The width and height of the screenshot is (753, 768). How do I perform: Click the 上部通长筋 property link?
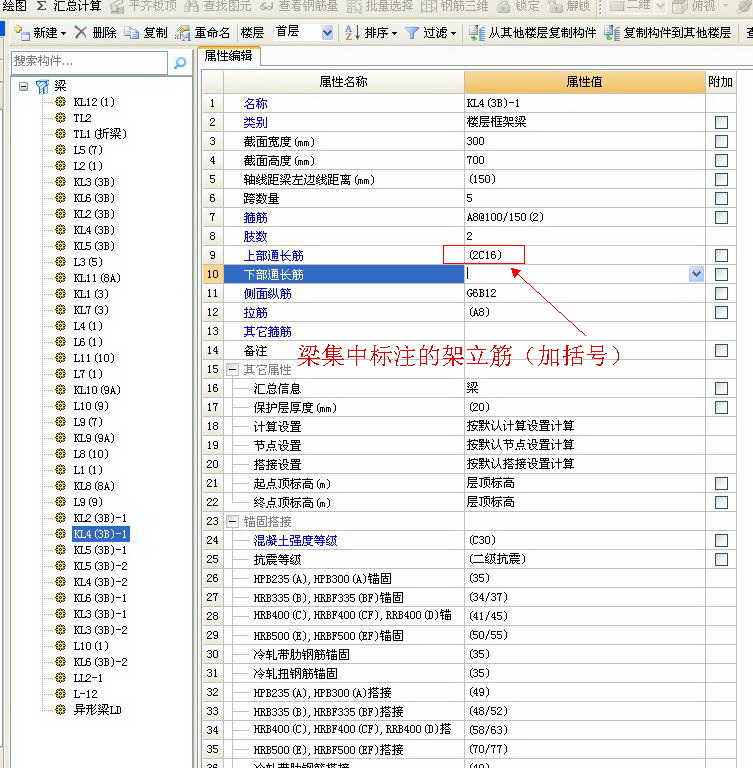273,256
